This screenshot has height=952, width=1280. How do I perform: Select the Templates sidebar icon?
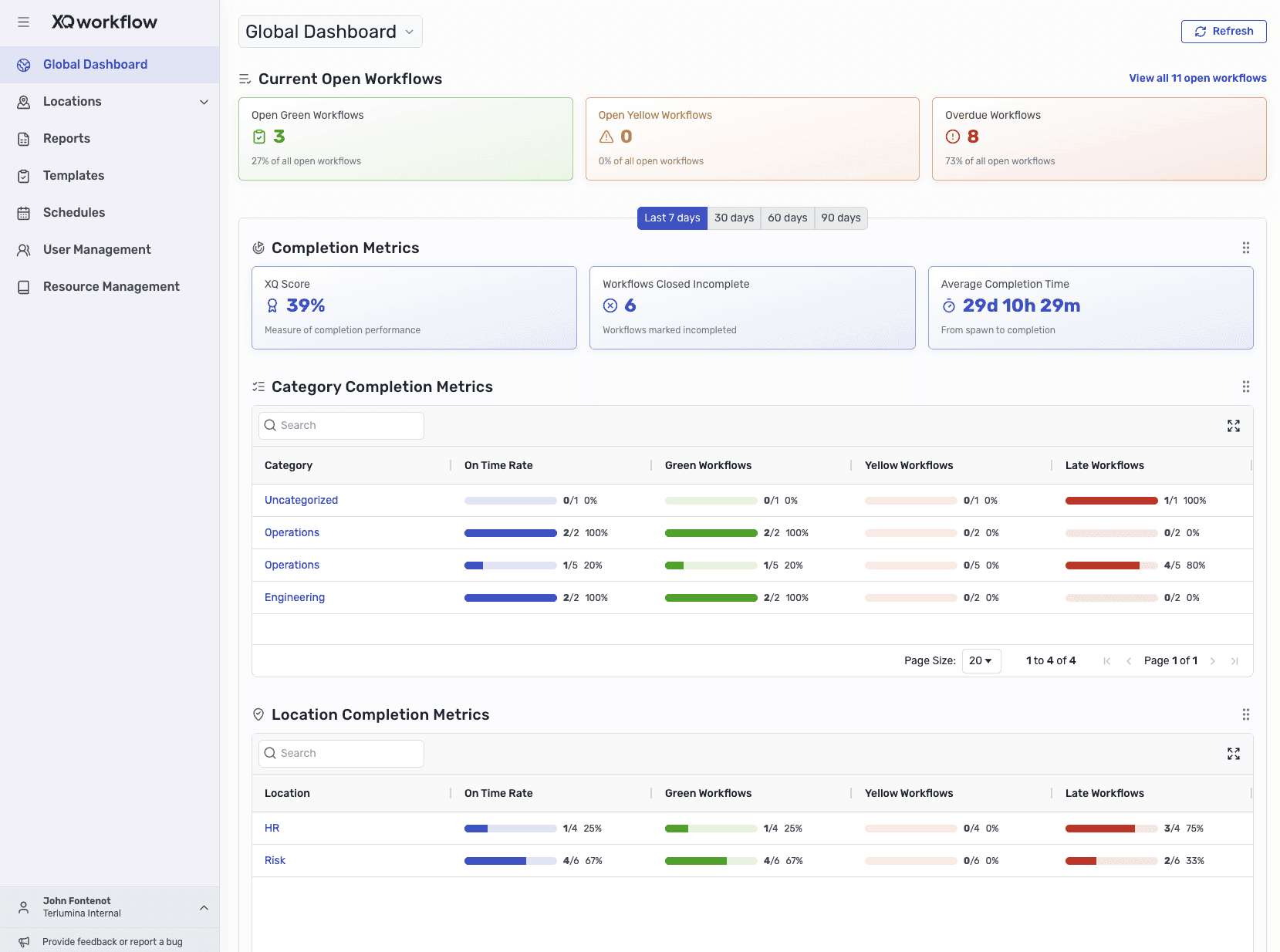[24, 175]
